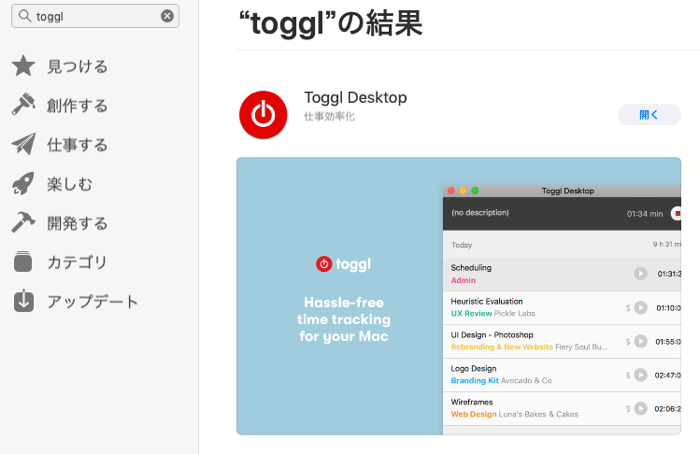Image resolution: width=700 pixels, height=454 pixels.
Task: Click the "Scheduling" entry text
Action: coord(471,268)
